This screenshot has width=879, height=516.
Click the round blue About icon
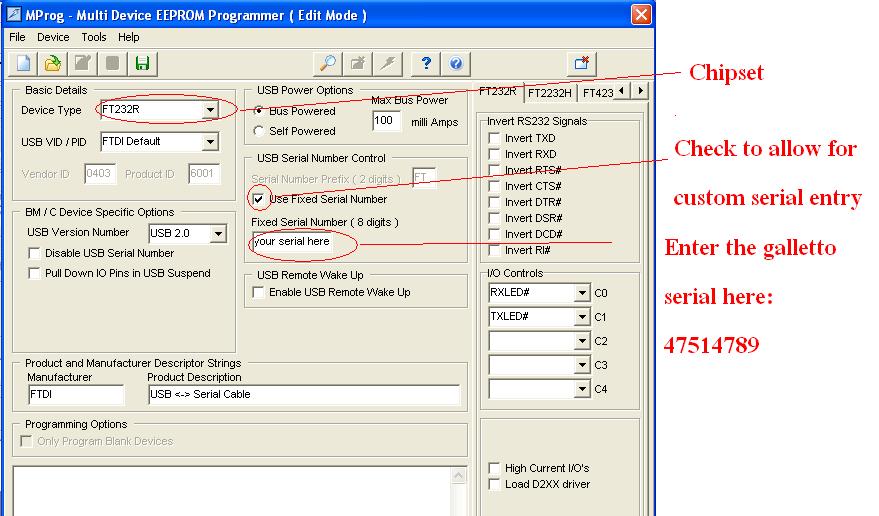[456, 63]
